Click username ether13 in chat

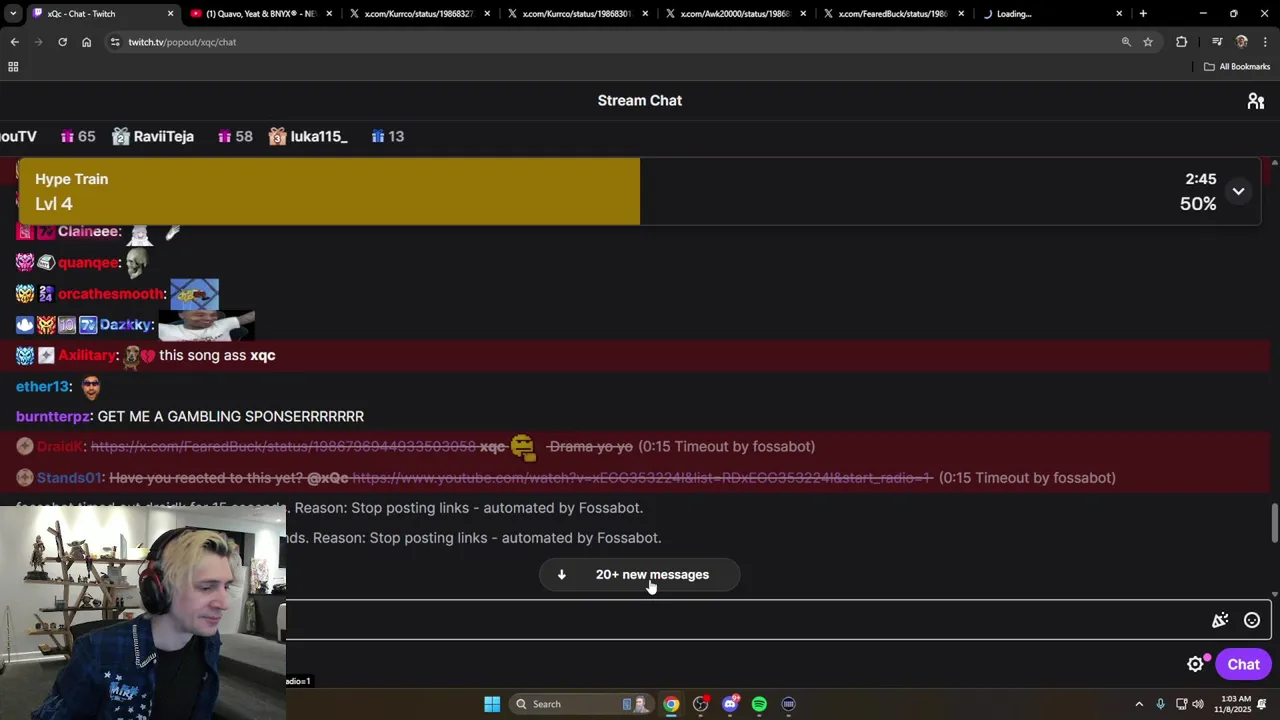42,387
